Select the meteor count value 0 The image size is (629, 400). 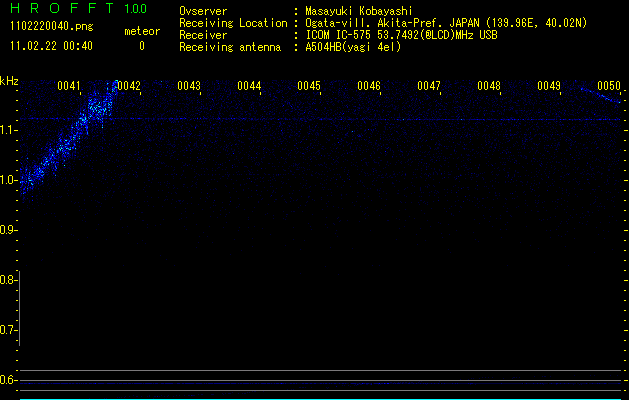pos(142,46)
